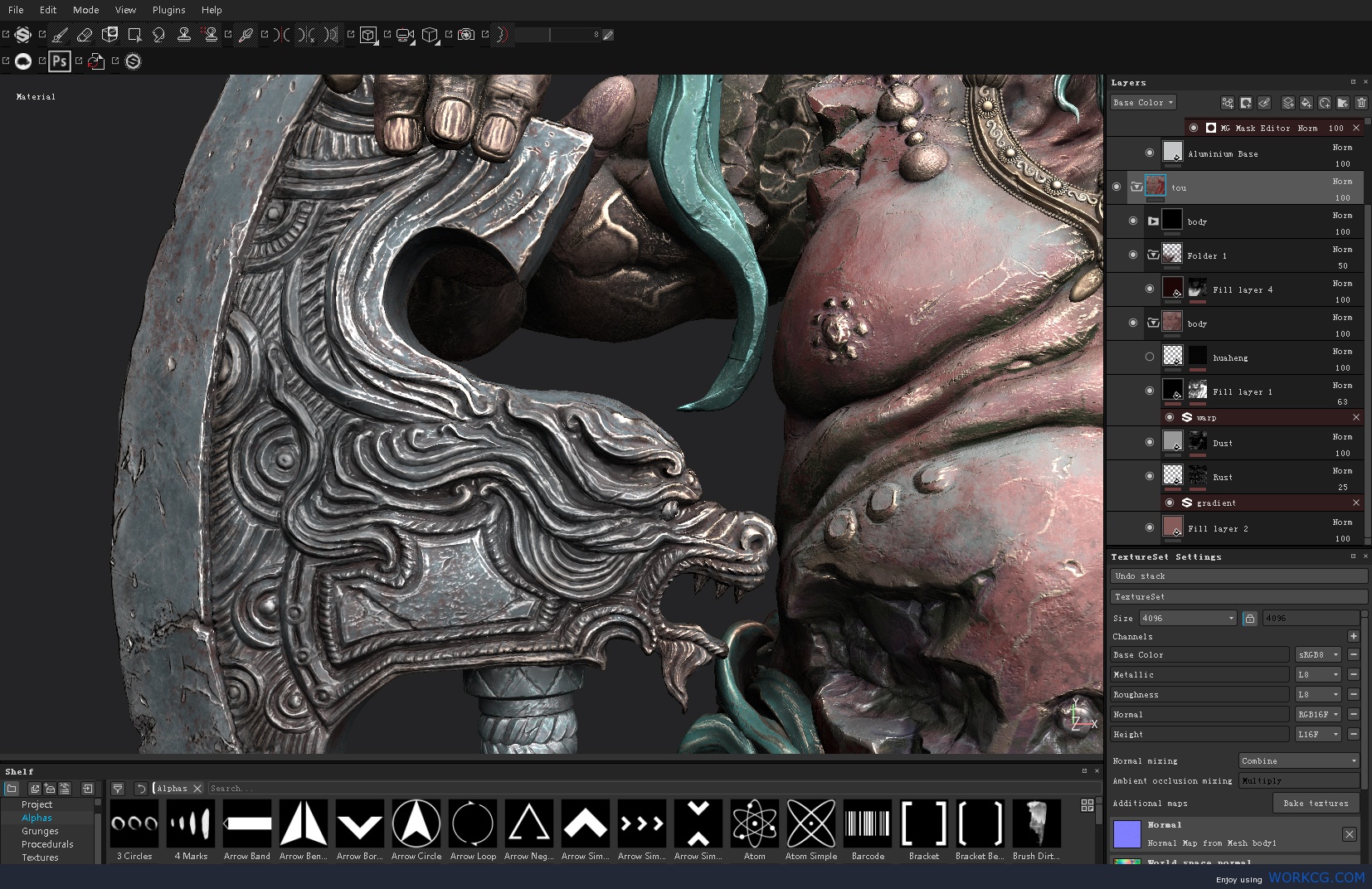Open the Help menu
This screenshot has width=1372, height=889.
click(212, 10)
